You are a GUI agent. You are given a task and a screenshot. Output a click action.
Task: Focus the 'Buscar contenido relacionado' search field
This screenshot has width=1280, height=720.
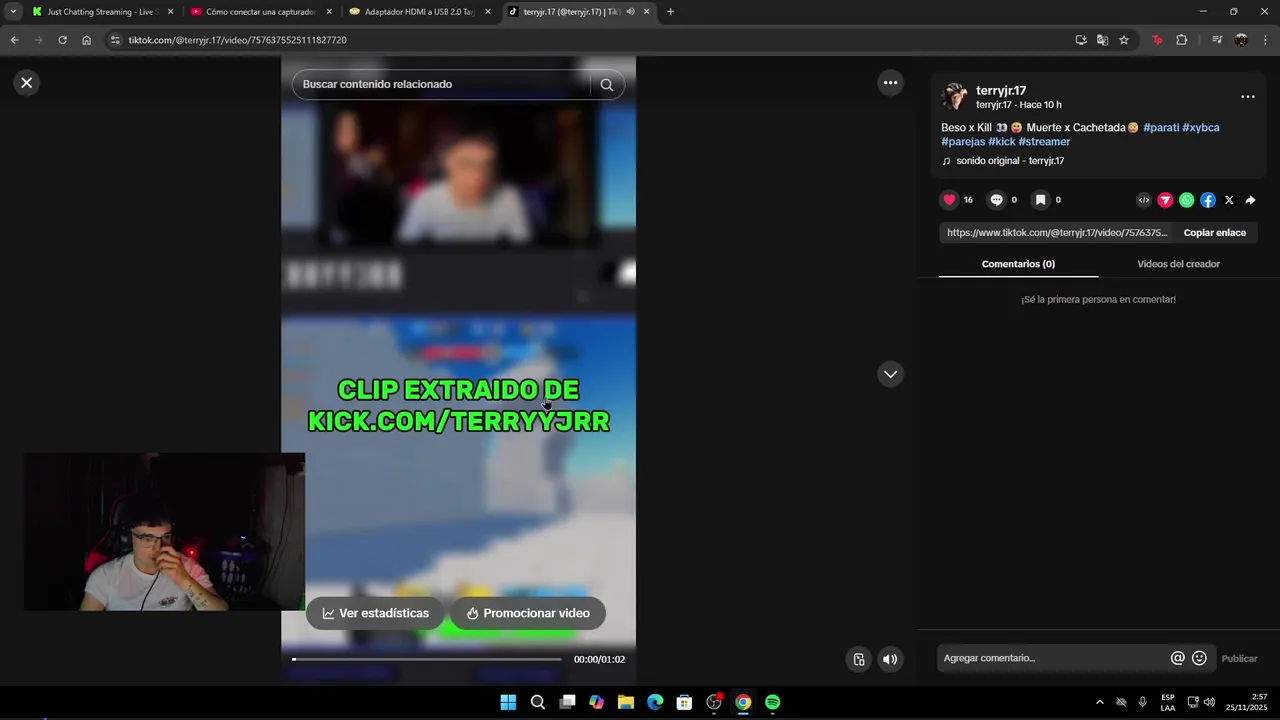[442, 85]
